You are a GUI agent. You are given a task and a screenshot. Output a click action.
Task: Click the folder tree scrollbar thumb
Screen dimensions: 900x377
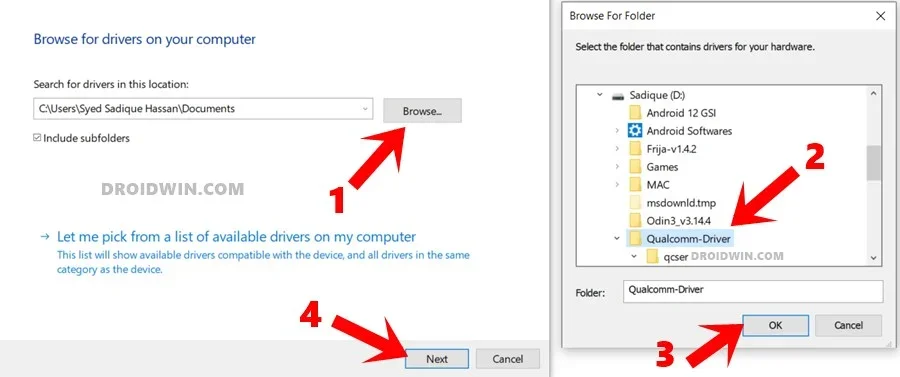click(874, 162)
